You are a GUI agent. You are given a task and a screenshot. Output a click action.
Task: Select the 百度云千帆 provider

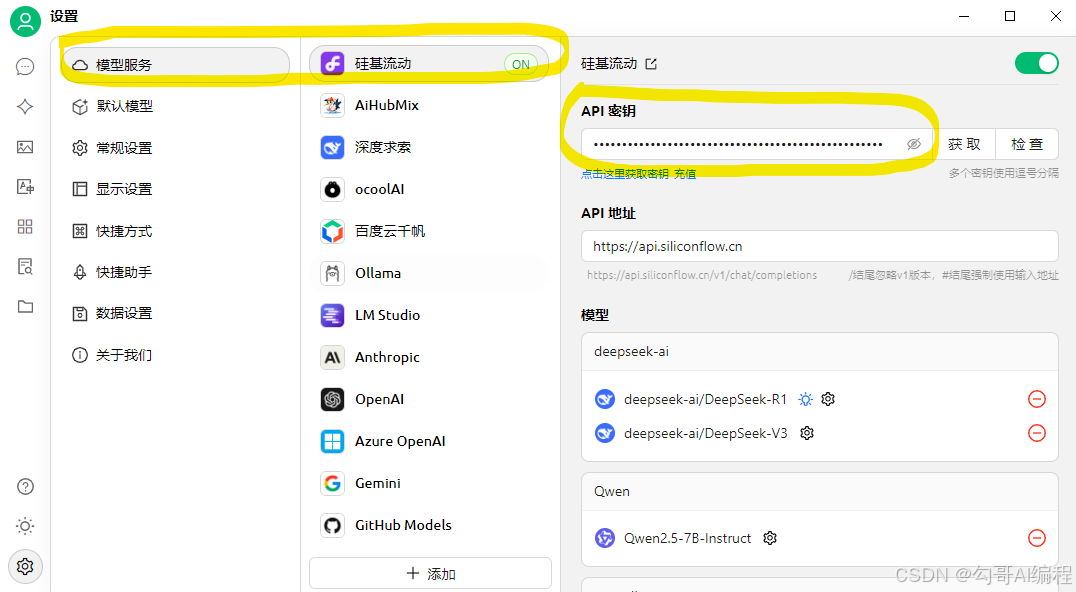[x=429, y=231]
